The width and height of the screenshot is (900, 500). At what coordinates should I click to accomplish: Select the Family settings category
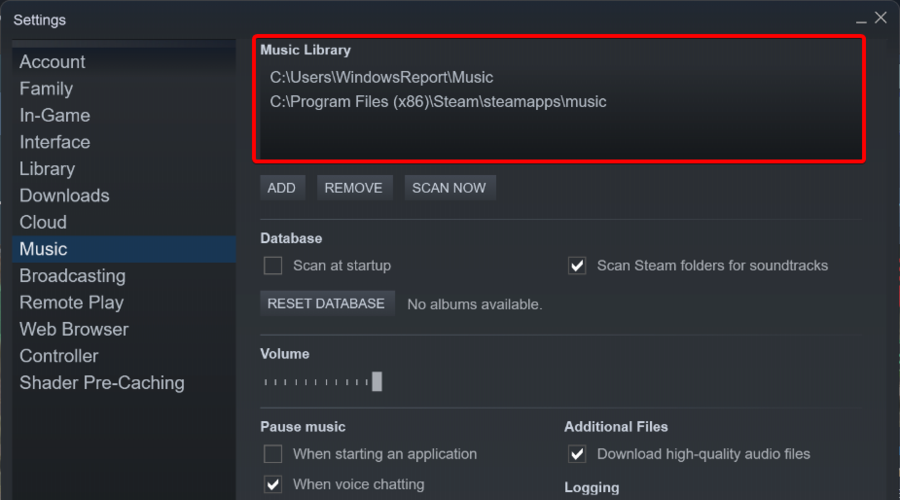coord(46,89)
